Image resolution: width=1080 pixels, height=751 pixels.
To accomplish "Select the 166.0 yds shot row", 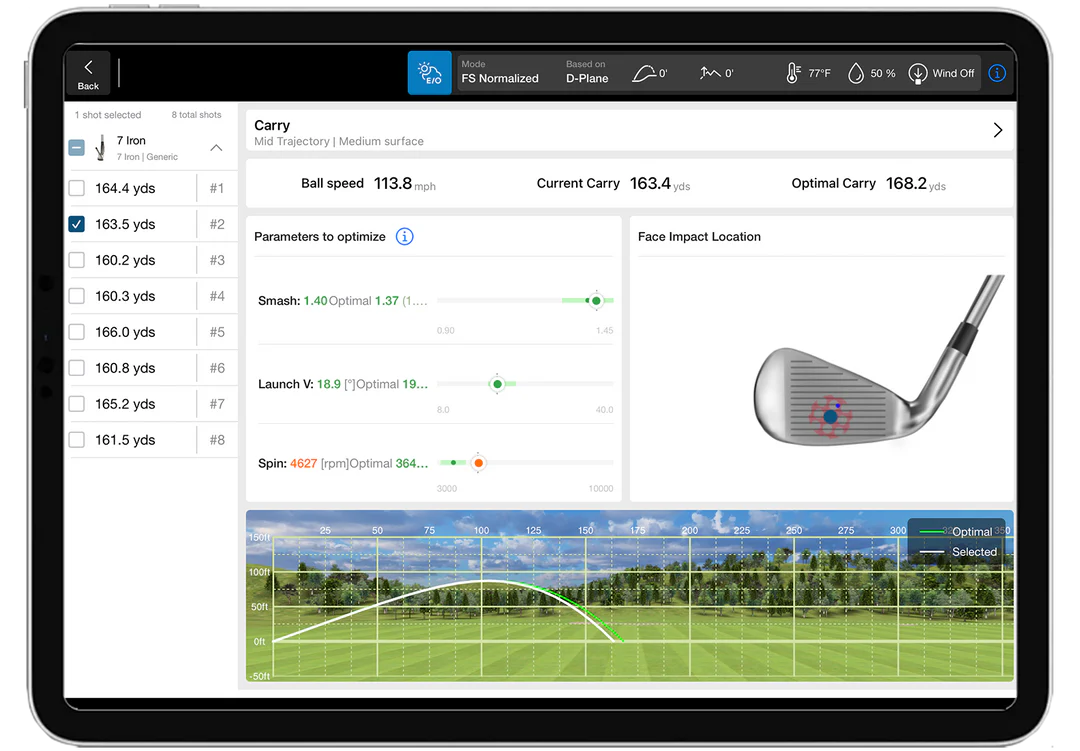I will (126, 332).
